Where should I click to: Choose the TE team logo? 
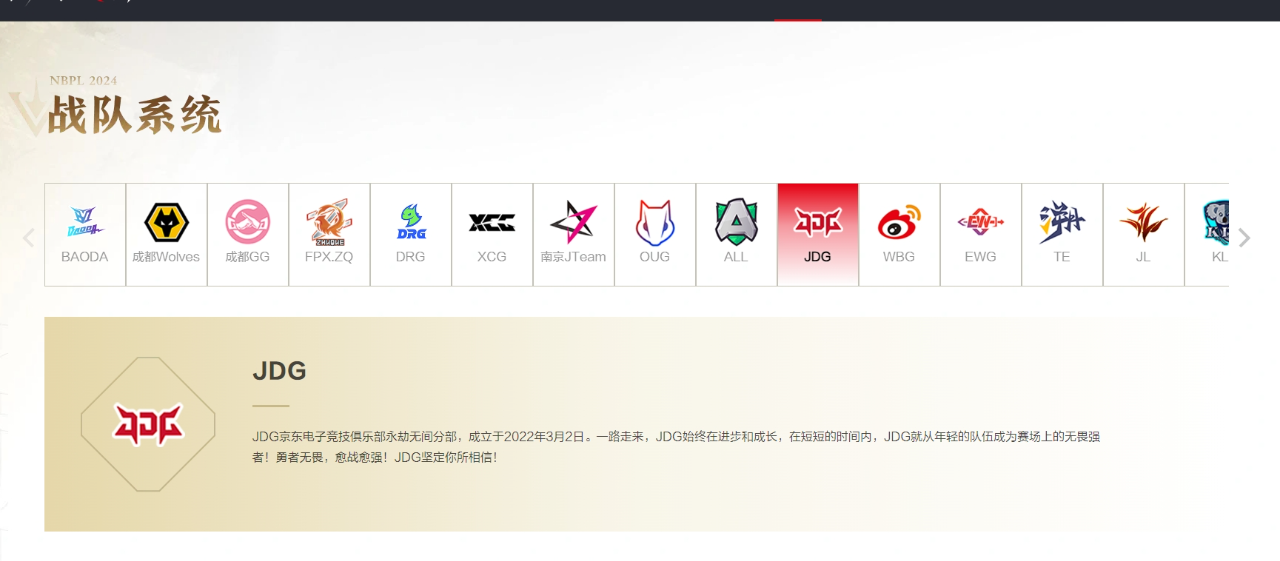pos(1062,222)
